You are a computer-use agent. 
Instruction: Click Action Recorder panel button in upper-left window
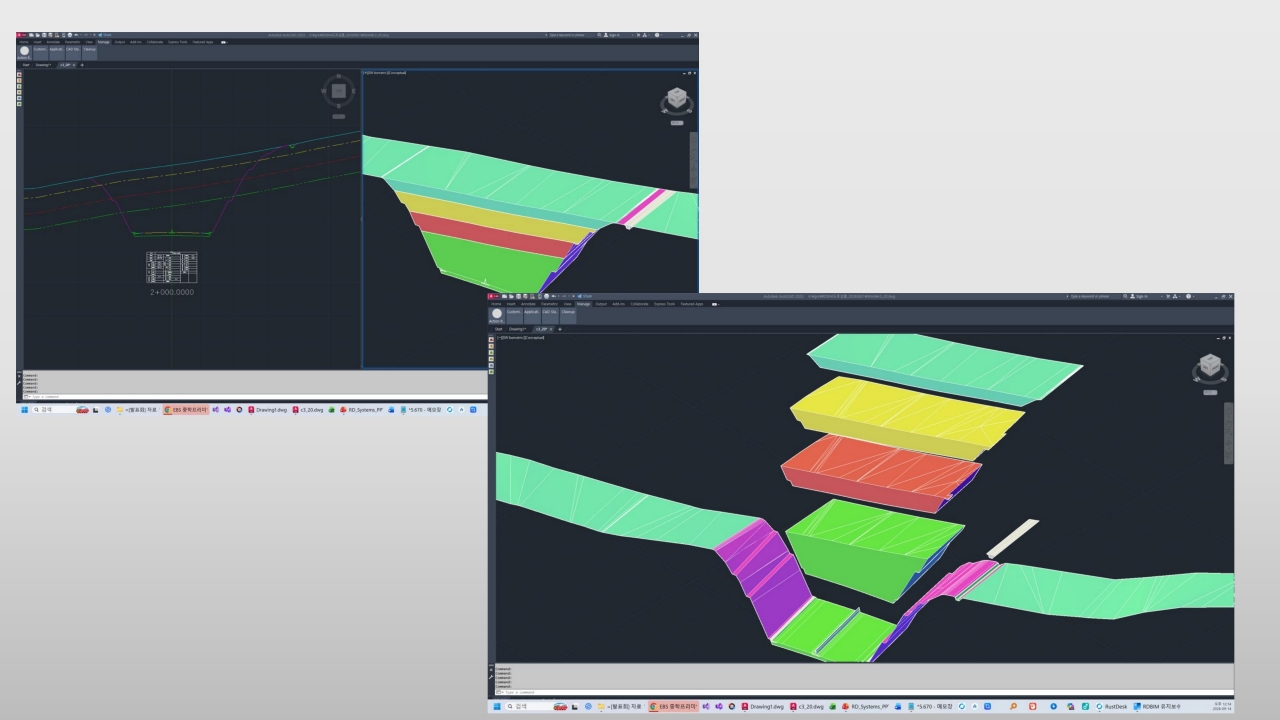(24, 53)
